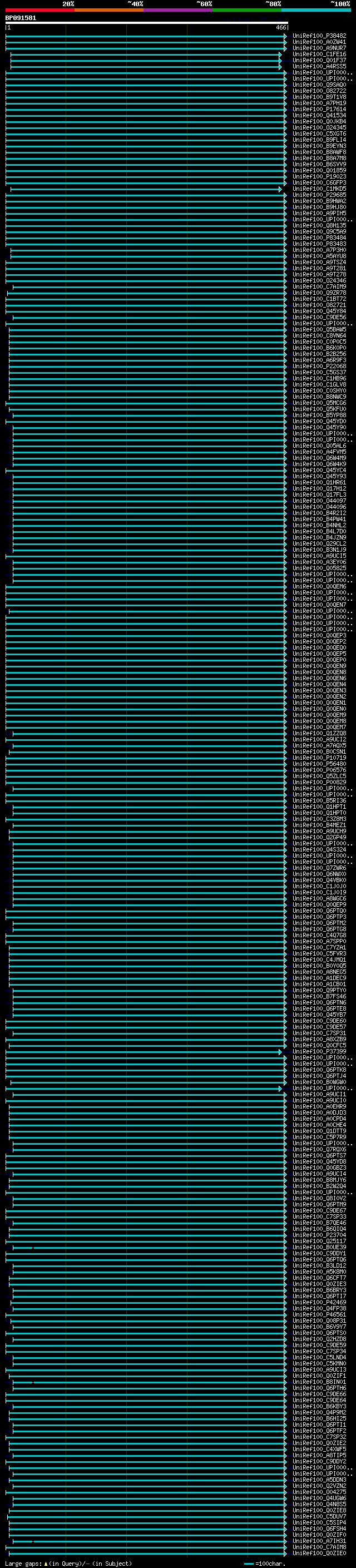The image size is (356, 1568).
Task: Open hit UniRef100_Q01F37
Action: [x=319, y=60]
